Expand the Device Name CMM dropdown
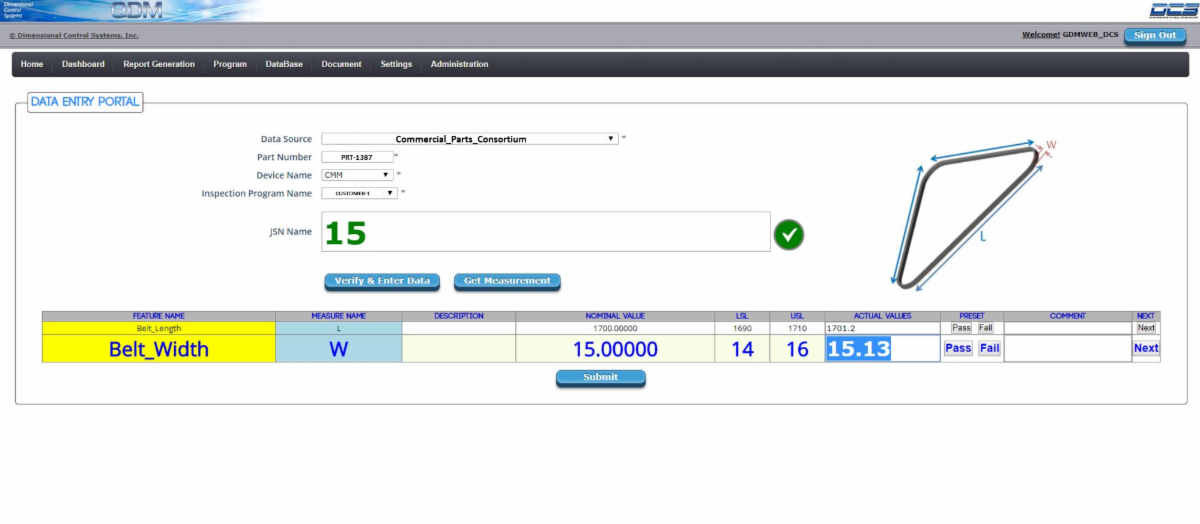Image resolution: width=1200 pixels, height=524 pixels. [x=357, y=174]
